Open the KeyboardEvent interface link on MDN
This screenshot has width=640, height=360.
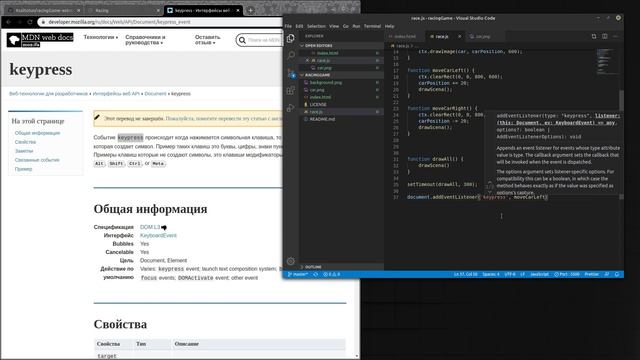click(158, 236)
